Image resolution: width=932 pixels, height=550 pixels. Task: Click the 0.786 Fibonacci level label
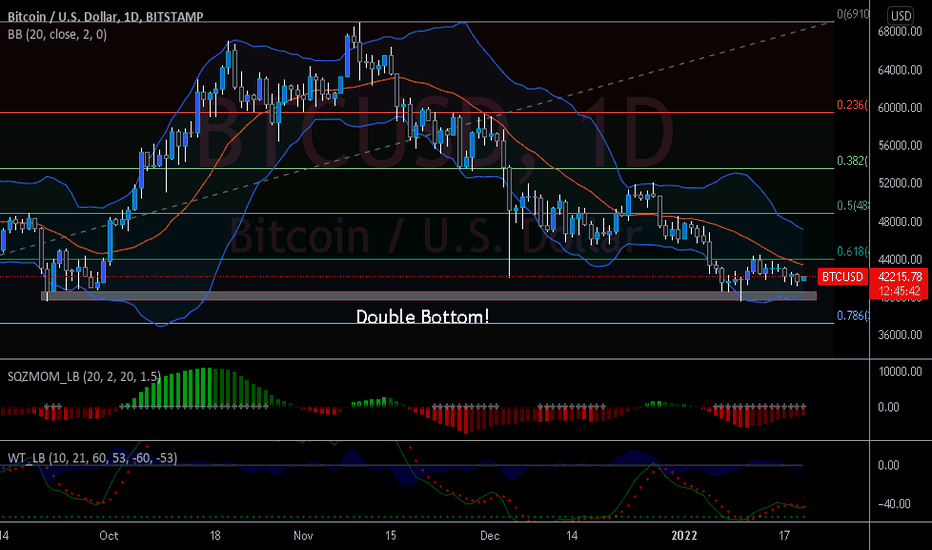pos(852,316)
